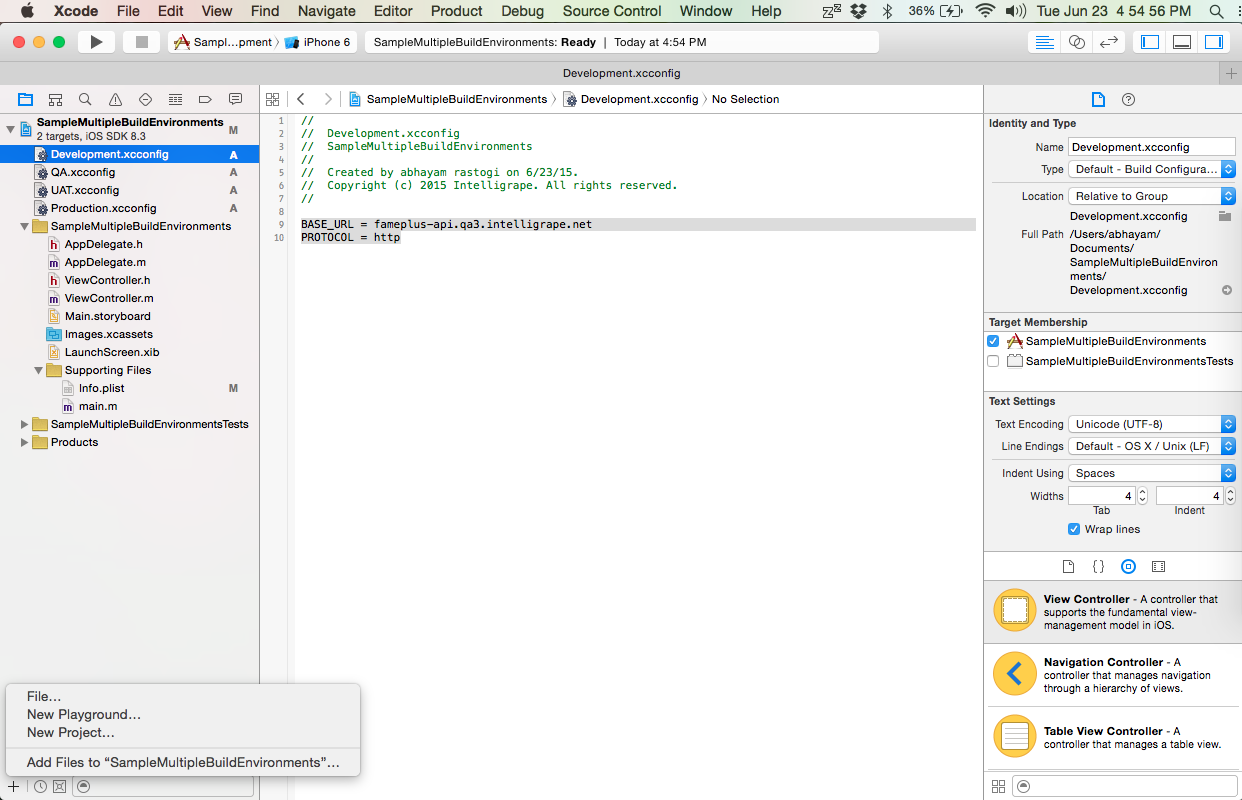
Task: Open the Editor menu
Action: (x=393, y=11)
